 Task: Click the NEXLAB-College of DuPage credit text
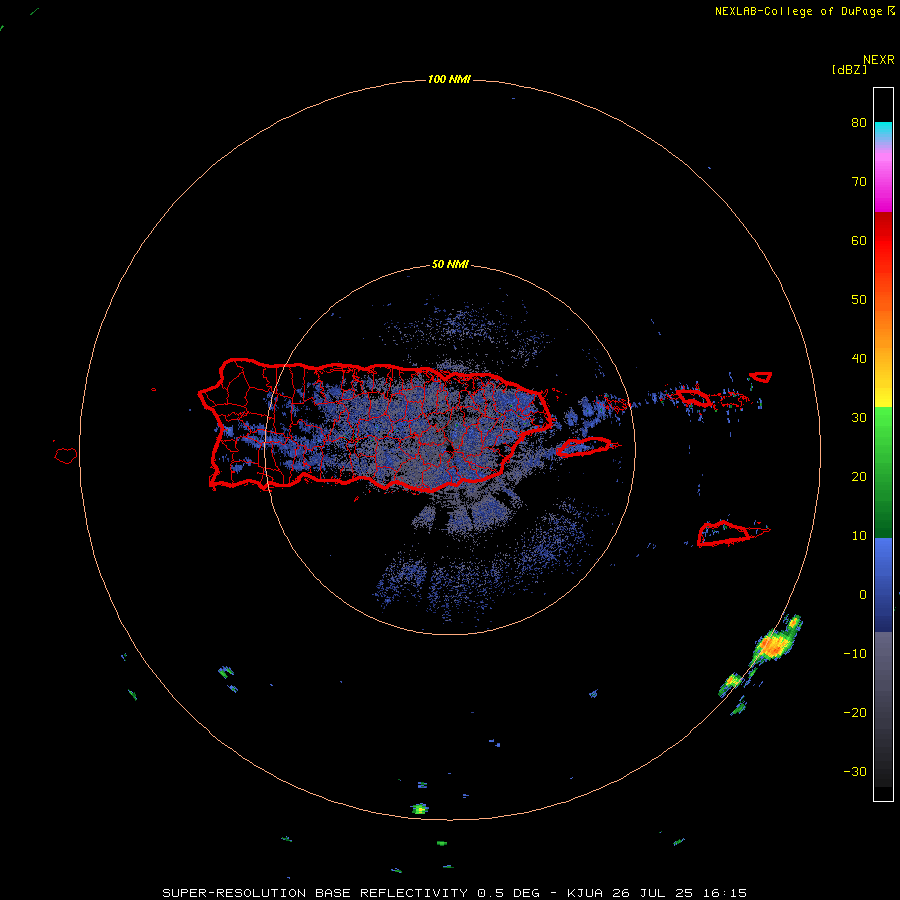[798, 11]
